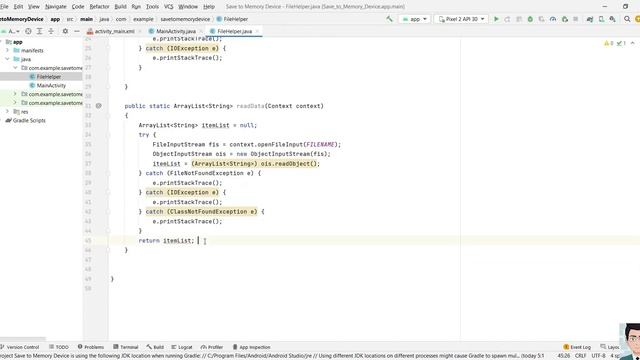Screen dimensions: 640x360
Task: Open the Version Control tool window
Action: tap(20, 347)
